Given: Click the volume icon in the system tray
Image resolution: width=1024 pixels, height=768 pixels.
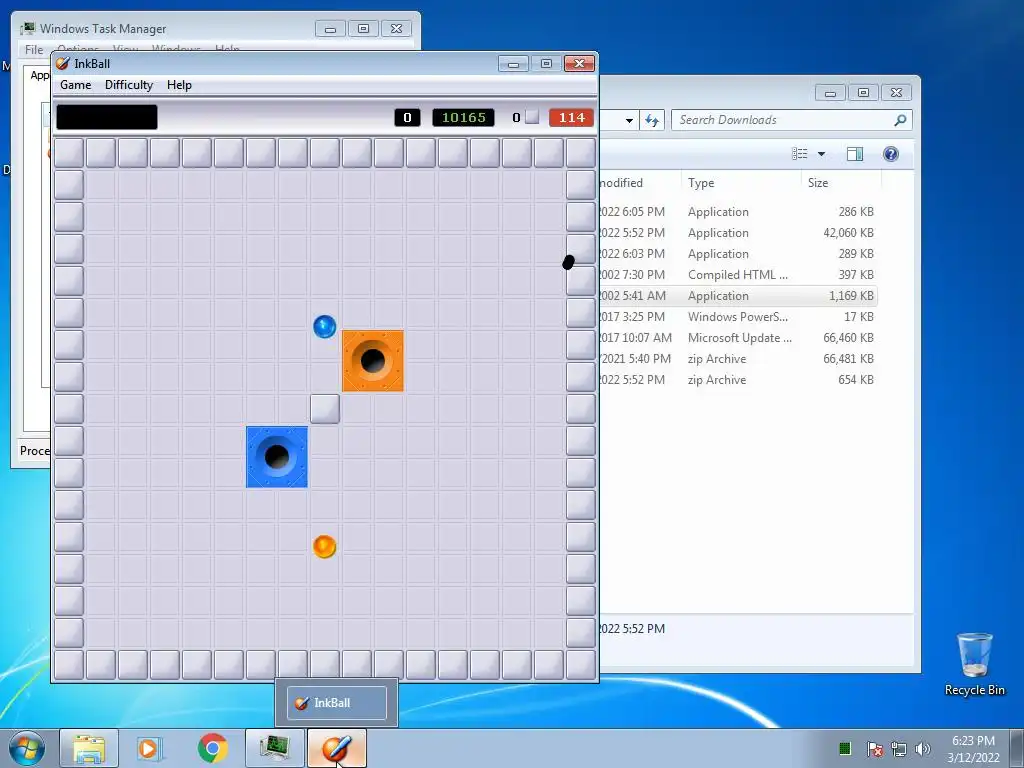Looking at the screenshot, I should pos(922,748).
